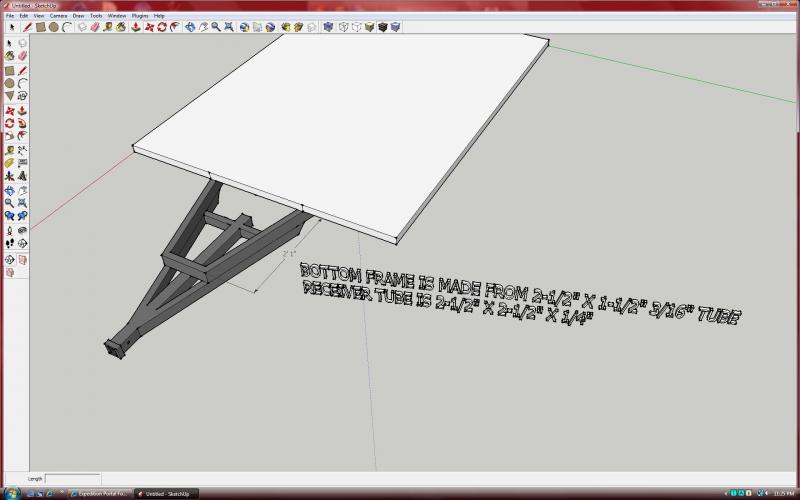Open Get Models from 3D Warehouse
Screen dimensions: 800x500
(286, 27)
